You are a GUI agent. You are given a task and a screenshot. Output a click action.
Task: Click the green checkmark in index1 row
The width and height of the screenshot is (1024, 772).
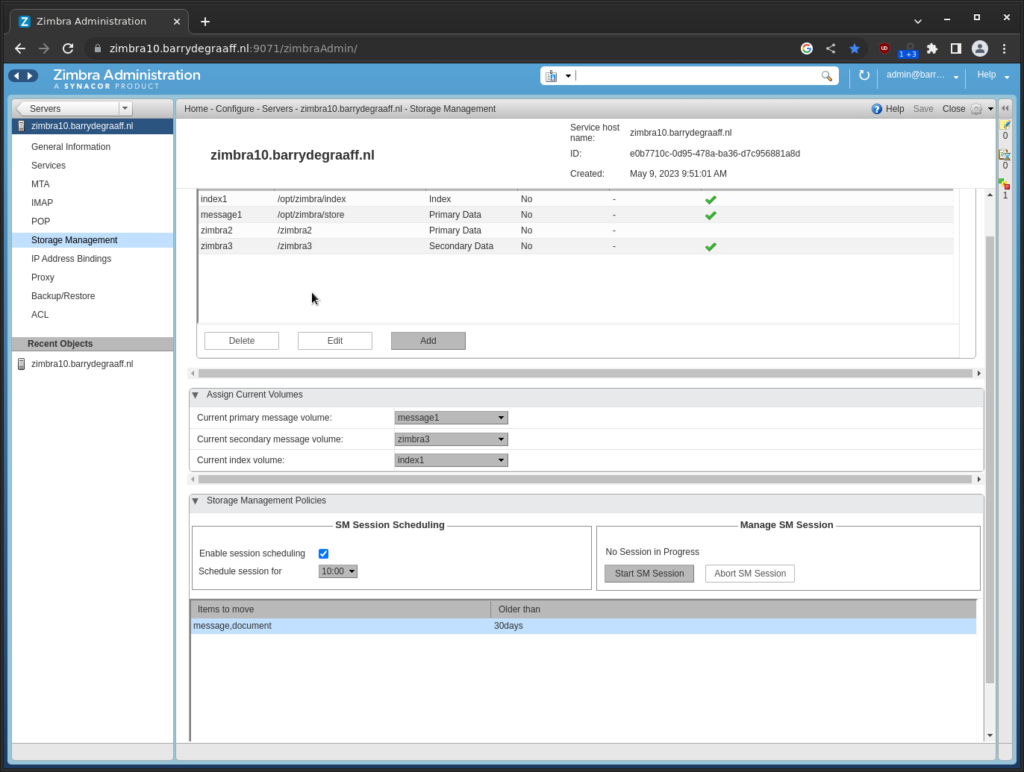(x=711, y=200)
